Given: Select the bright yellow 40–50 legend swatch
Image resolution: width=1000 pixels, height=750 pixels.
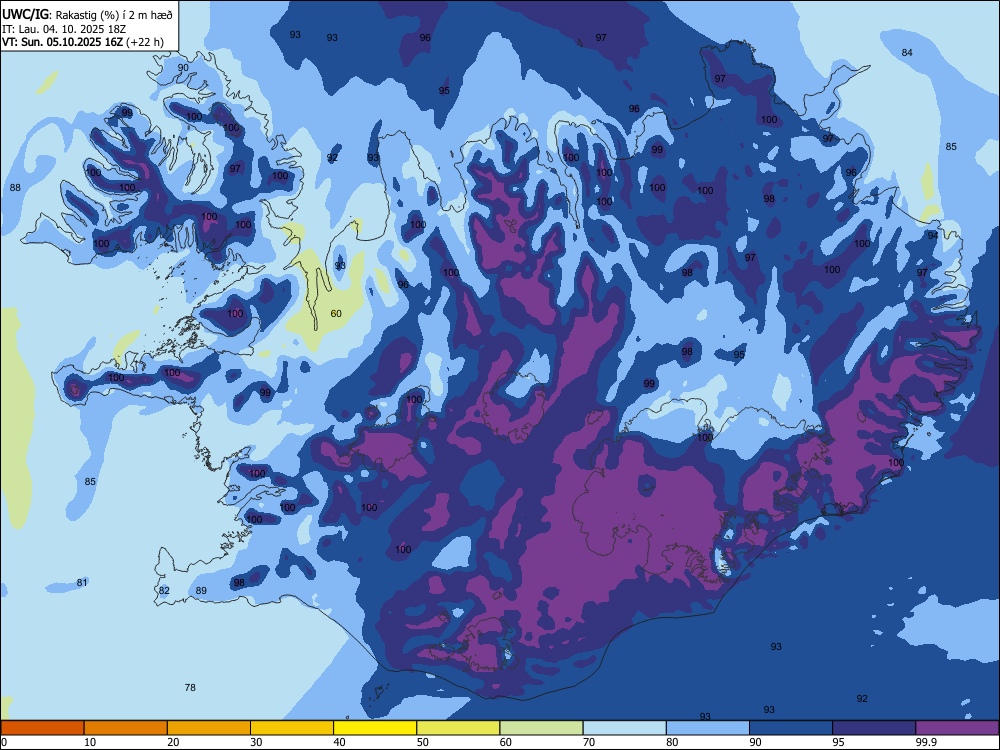Looking at the screenshot, I should click(375, 728).
